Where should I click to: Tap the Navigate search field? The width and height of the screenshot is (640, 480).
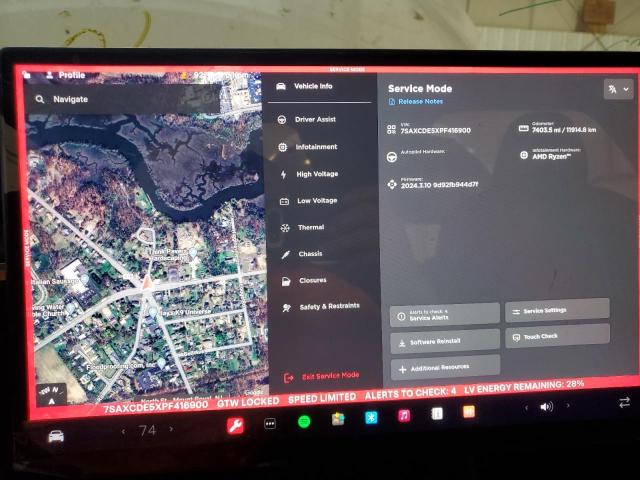pos(124,99)
